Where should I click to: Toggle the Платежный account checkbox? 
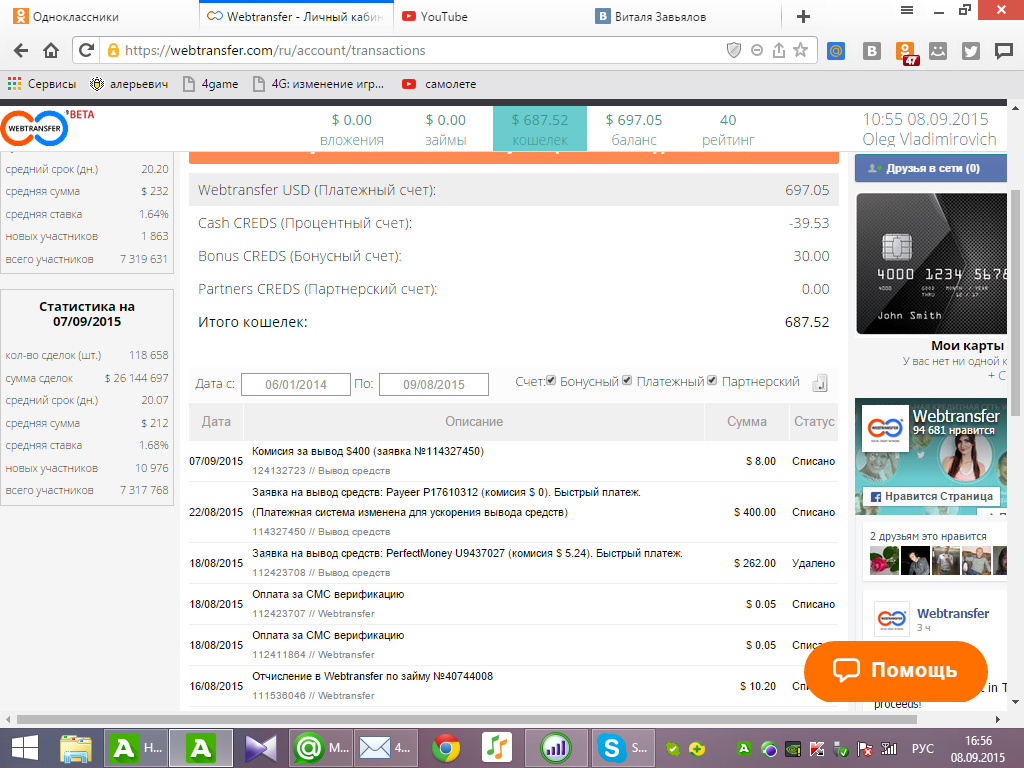click(627, 381)
